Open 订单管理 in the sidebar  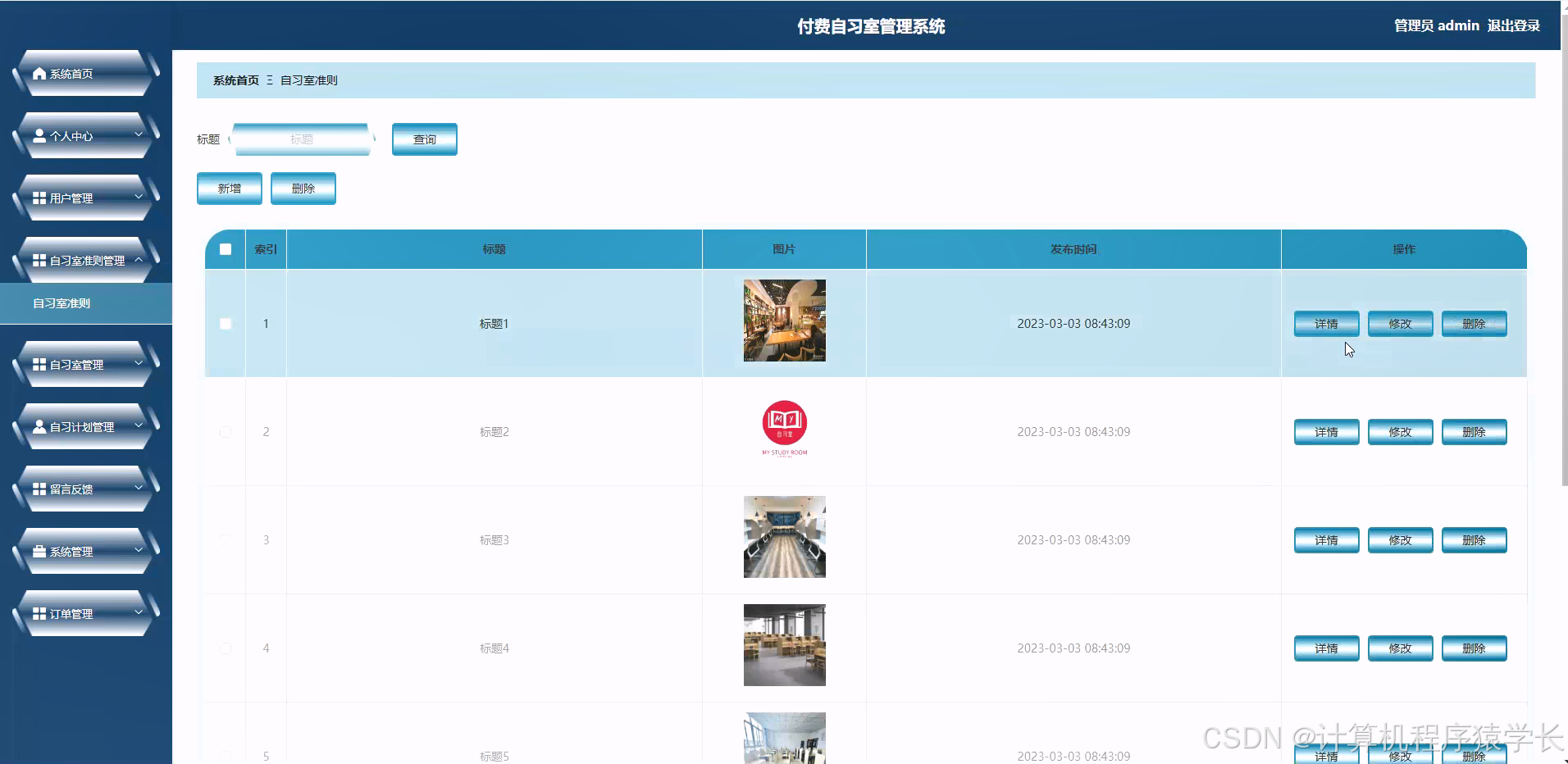pyautogui.click(x=86, y=614)
